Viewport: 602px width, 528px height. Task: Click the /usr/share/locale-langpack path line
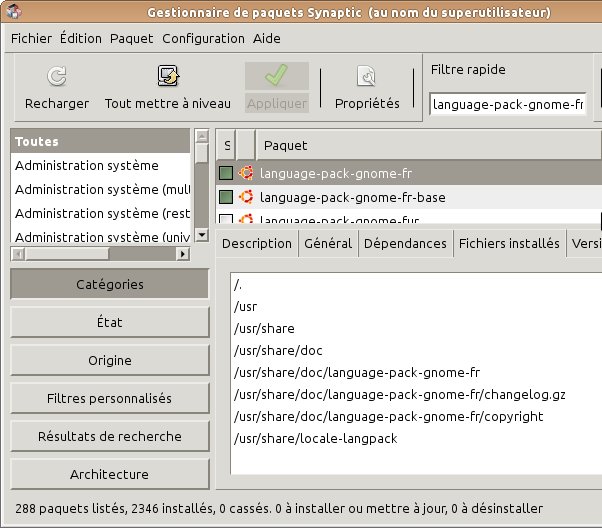point(316,438)
